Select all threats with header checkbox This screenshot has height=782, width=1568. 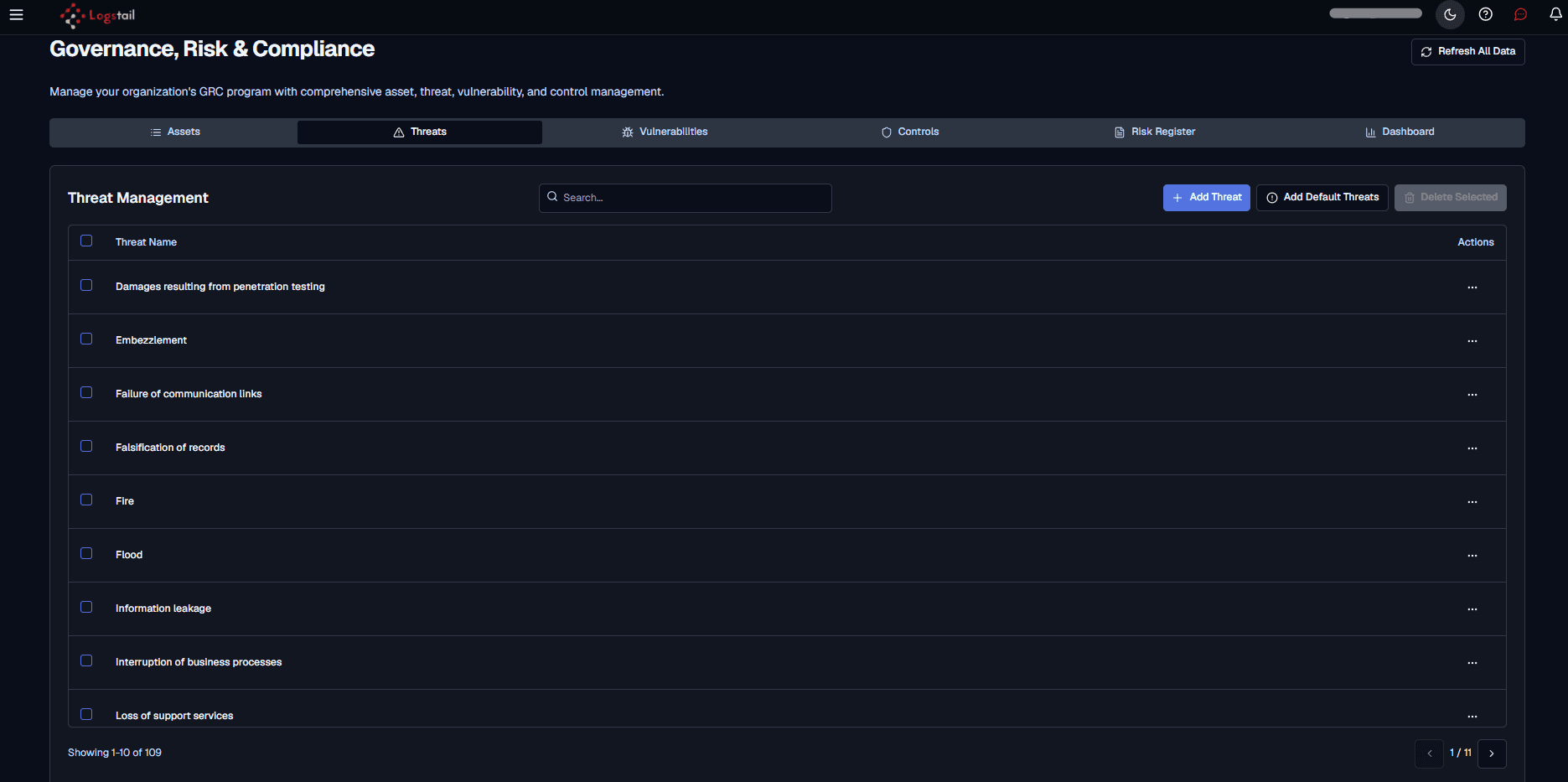tap(86, 241)
